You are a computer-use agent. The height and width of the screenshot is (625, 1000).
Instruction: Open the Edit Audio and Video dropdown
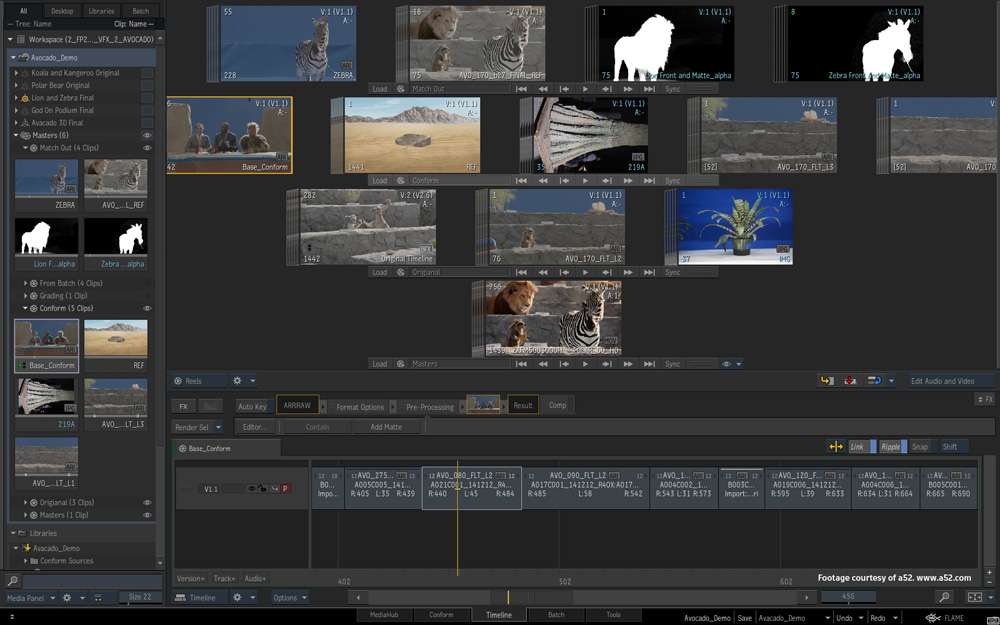click(951, 381)
